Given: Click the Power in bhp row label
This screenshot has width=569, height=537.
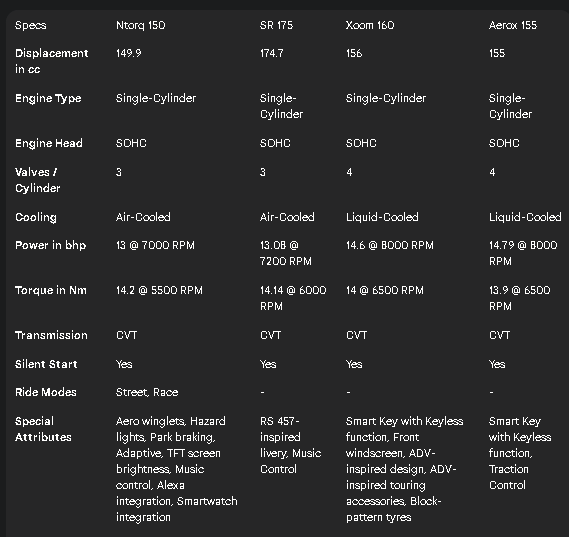Looking at the screenshot, I should coord(50,245).
